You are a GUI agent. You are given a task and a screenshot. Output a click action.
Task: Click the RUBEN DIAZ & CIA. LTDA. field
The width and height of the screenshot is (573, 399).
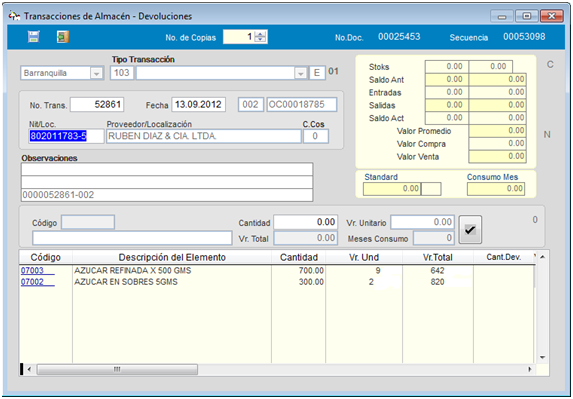204,136
